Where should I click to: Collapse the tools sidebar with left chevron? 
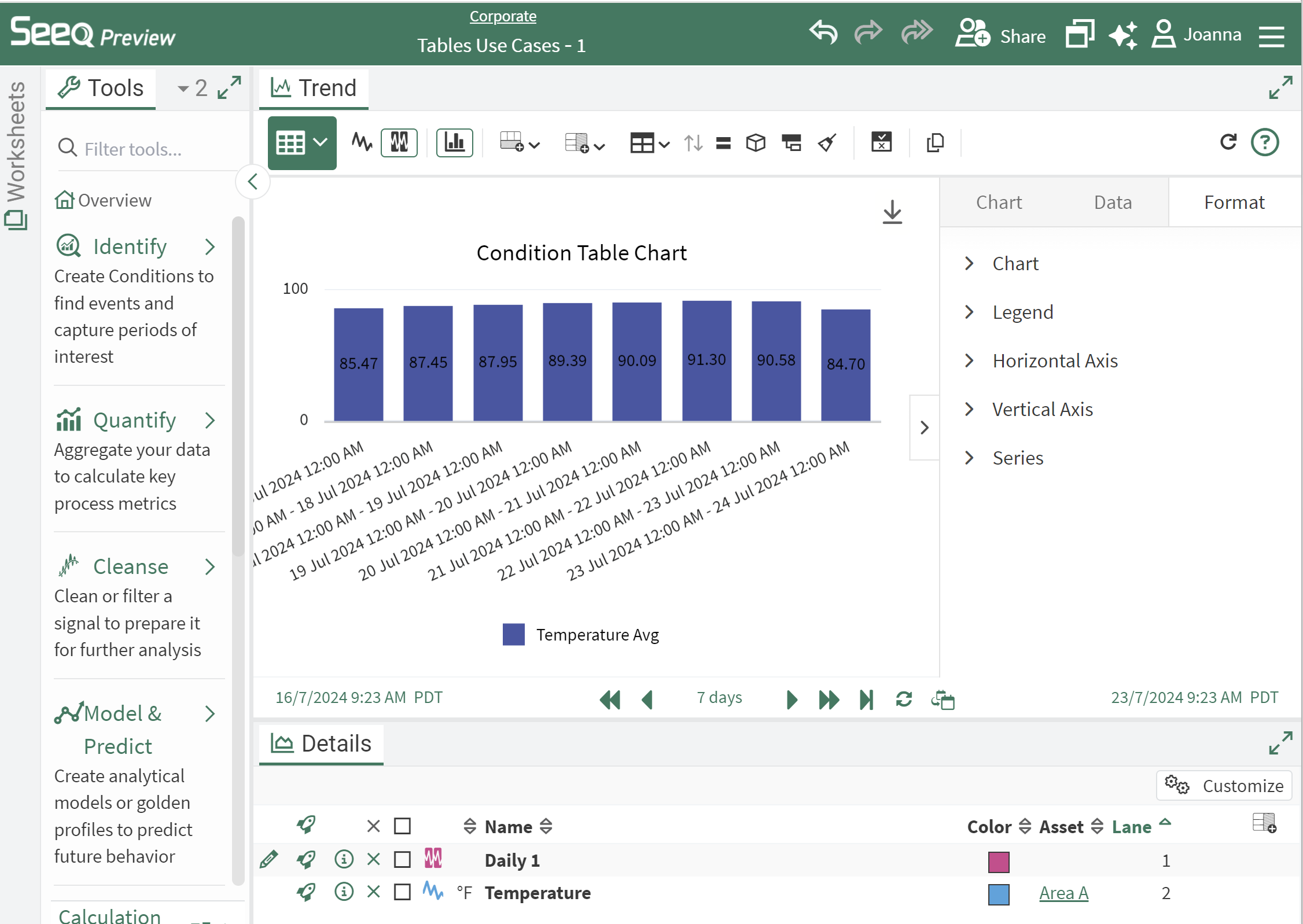pyautogui.click(x=252, y=182)
